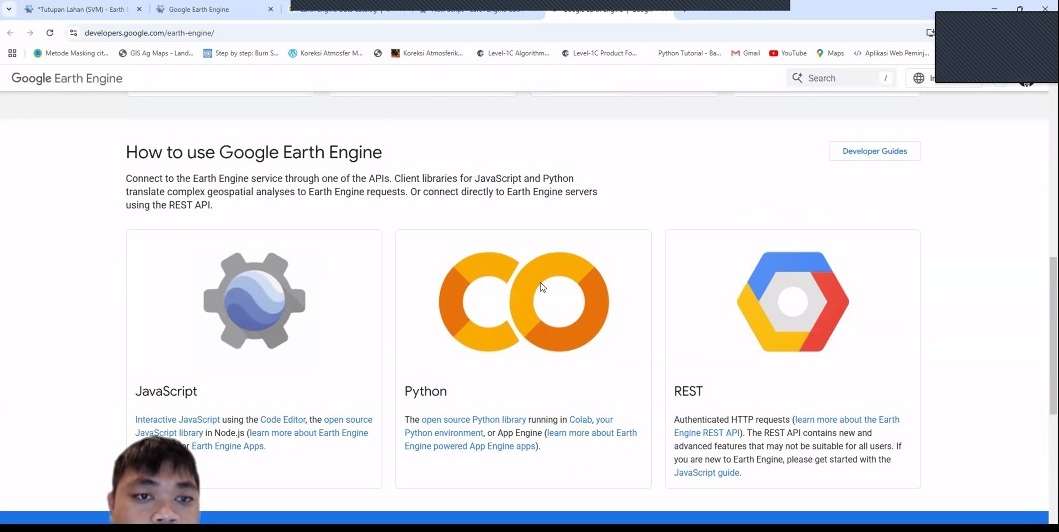The height and width of the screenshot is (532, 1059).
Task: Click the page vertical scrollbar thumb
Action: click(x=1053, y=336)
